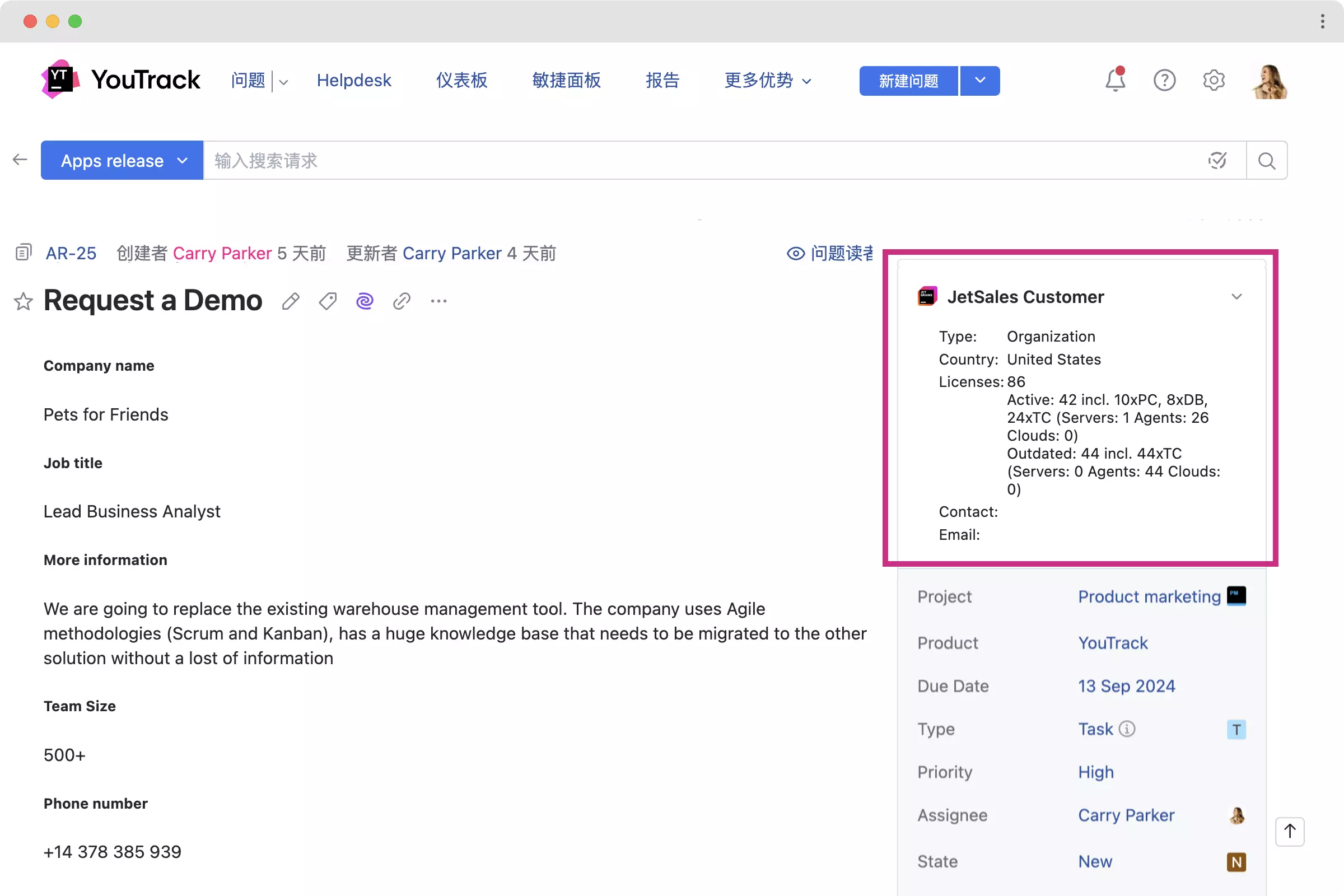Open the new issue arrow dropdown

pos(980,81)
